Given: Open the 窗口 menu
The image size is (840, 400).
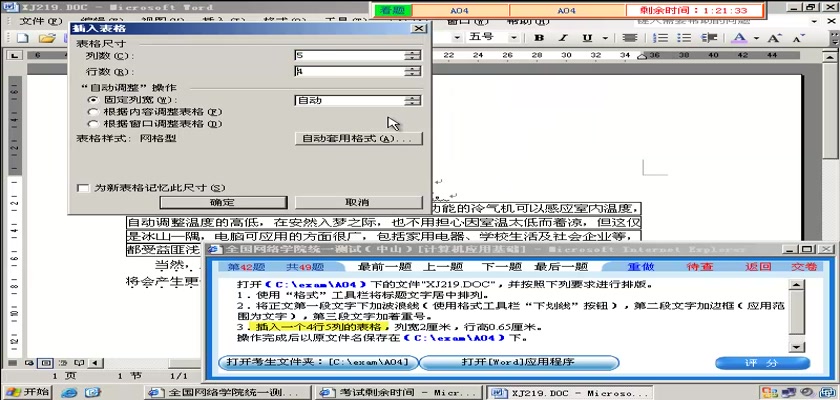Looking at the screenshot, I should [x=467, y=21].
